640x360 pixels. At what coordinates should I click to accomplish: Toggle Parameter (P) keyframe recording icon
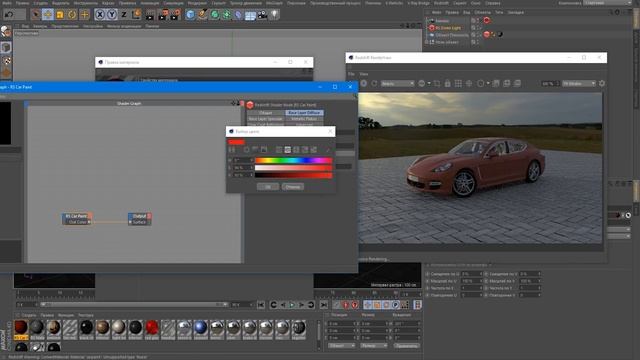click(396, 305)
